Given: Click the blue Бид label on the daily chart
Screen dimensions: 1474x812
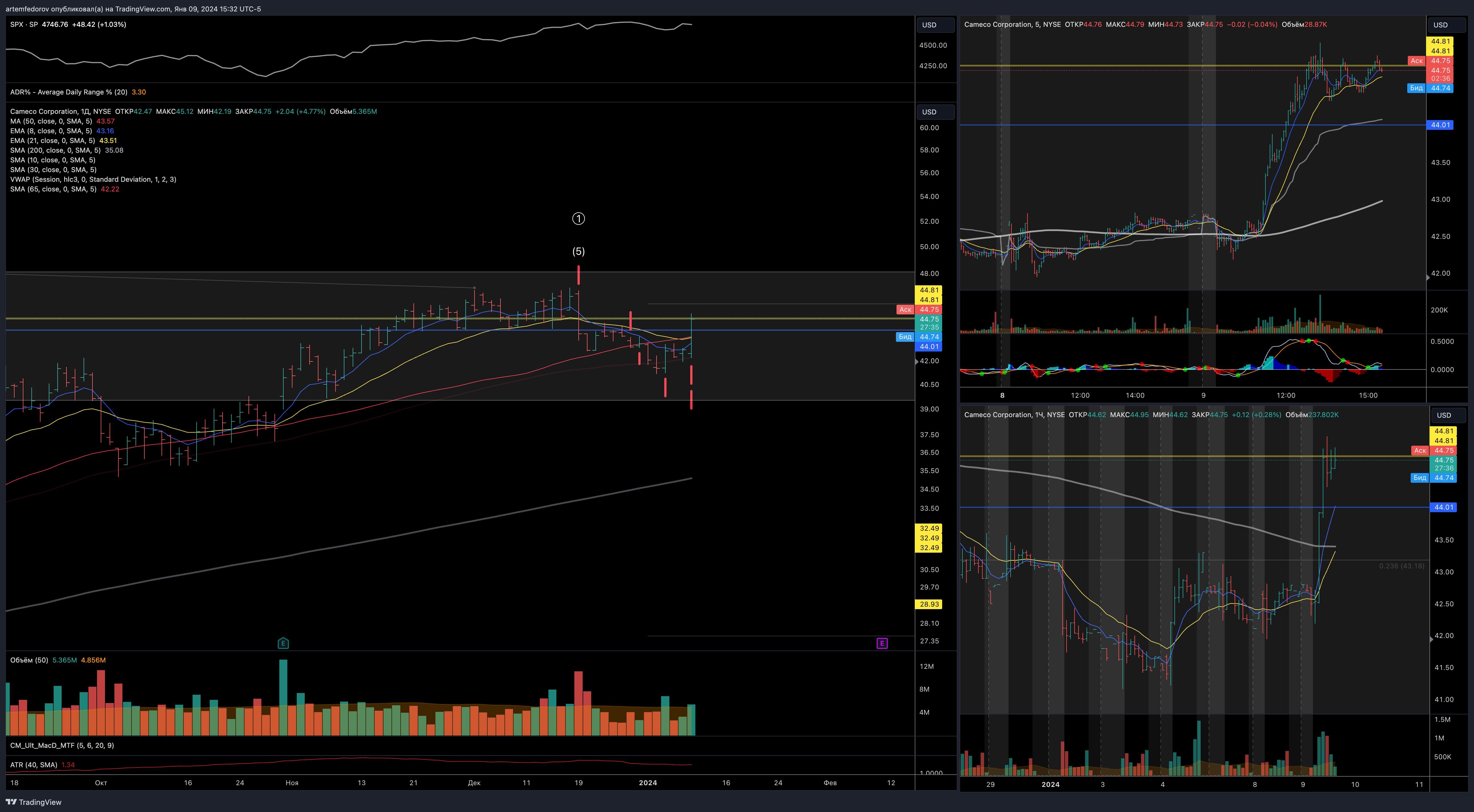Looking at the screenshot, I should click(x=905, y=336).
